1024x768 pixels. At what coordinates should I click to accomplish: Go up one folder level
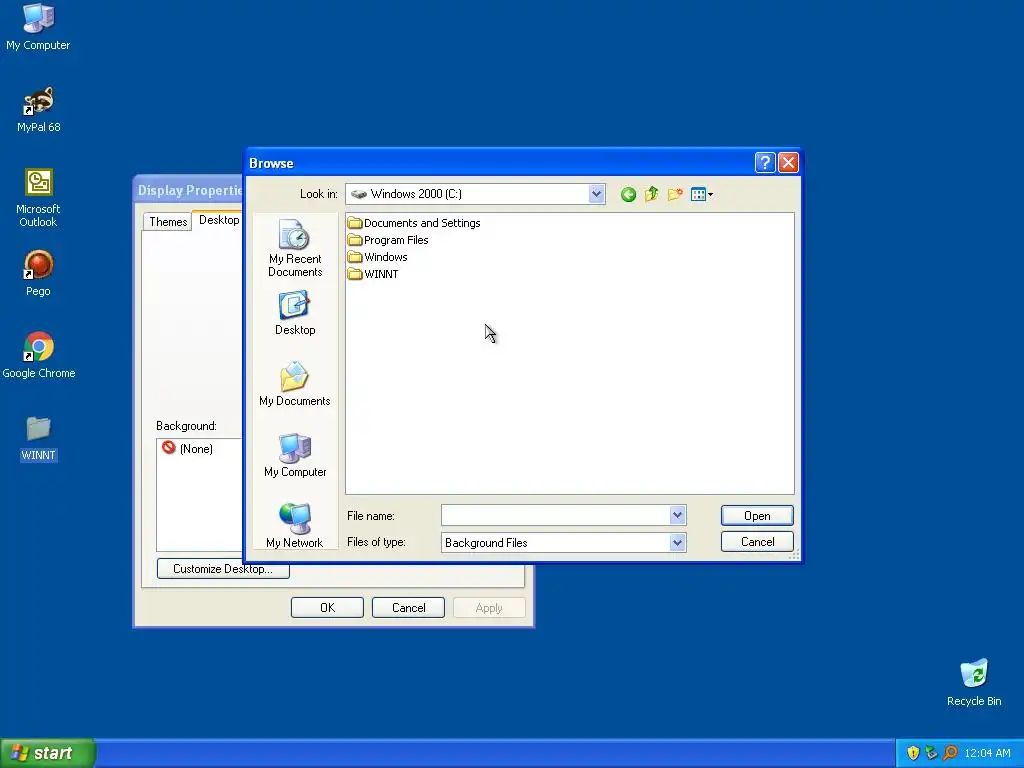click(x=652, y=194)
